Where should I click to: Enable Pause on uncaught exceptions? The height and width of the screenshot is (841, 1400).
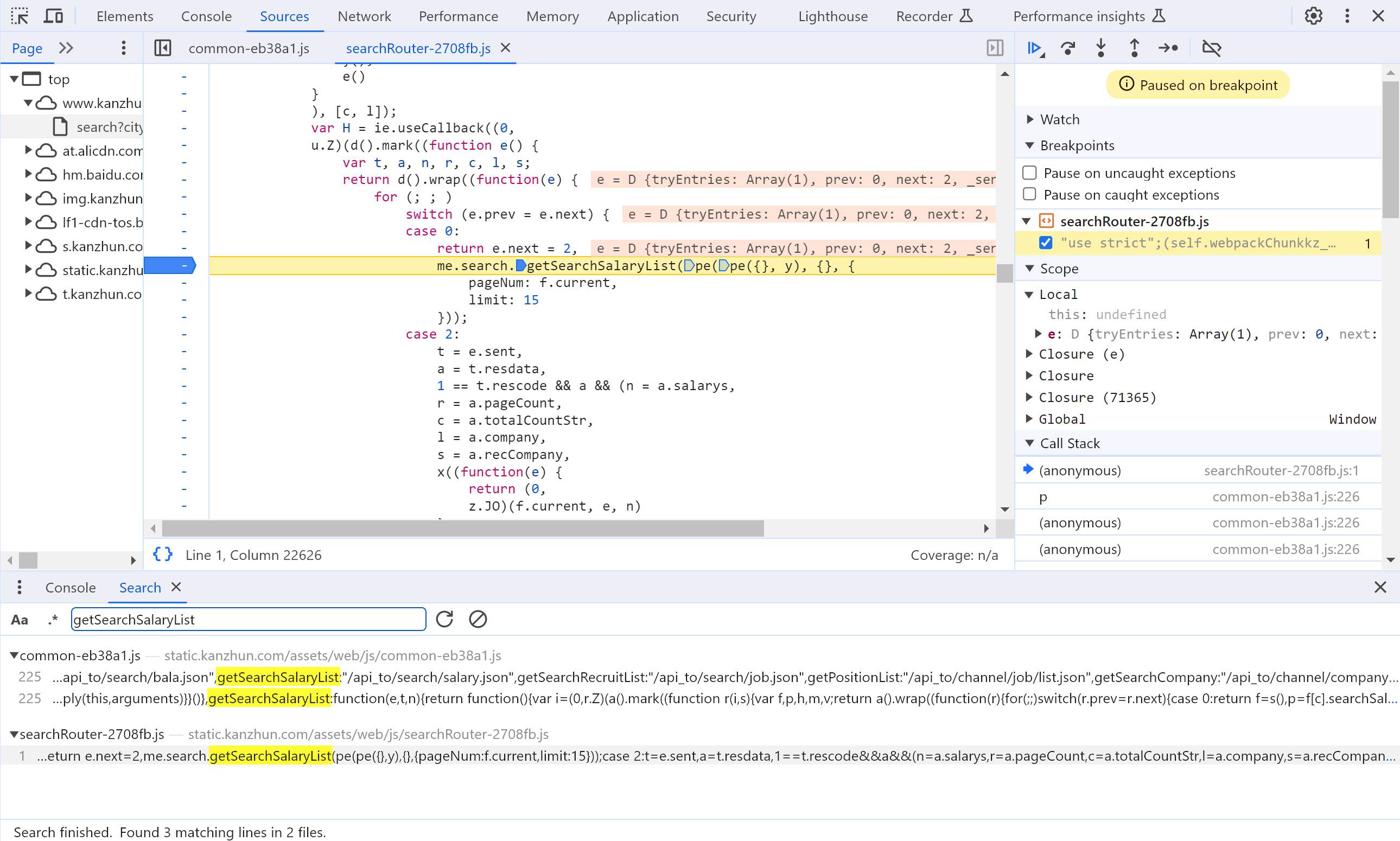(1029, 173)
